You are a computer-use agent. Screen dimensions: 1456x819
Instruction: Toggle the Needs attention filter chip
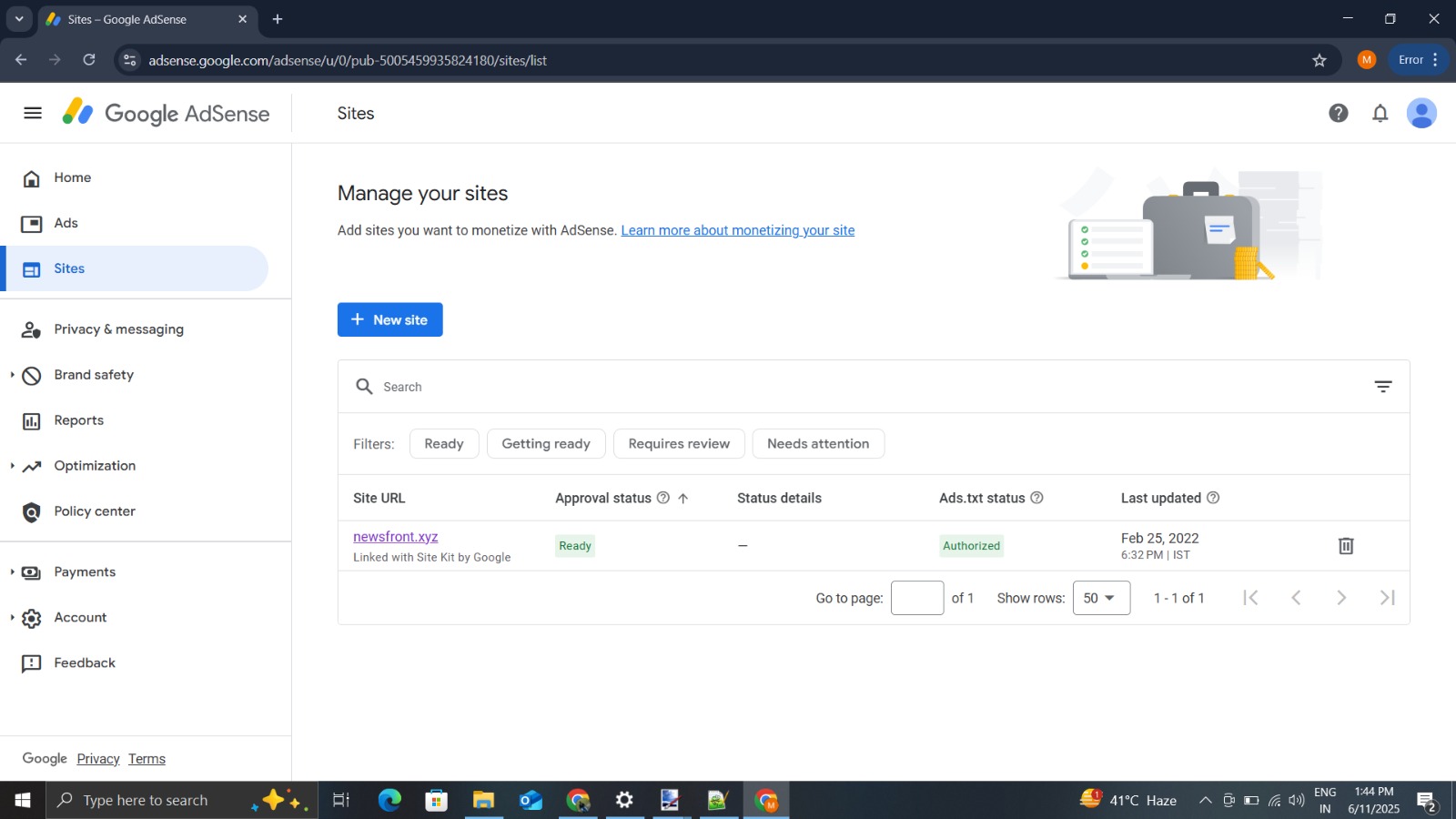point(818,444)
